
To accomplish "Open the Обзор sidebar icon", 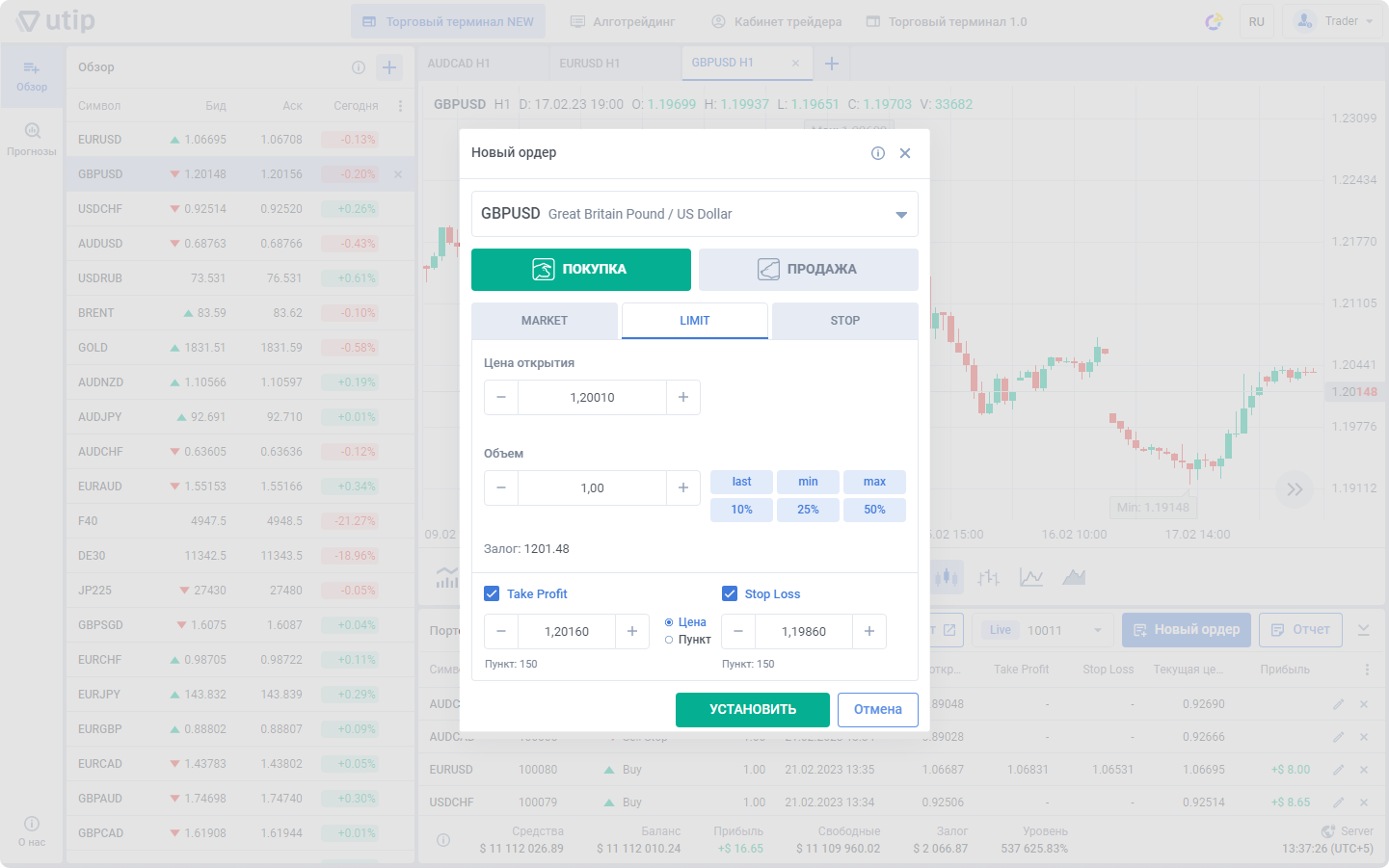I will [x=32, y=76].
